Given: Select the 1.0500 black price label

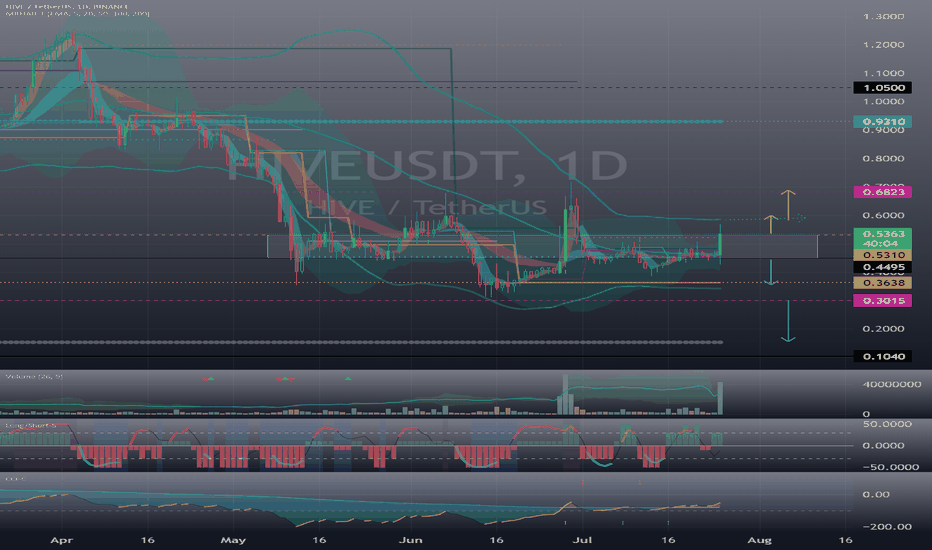Looking at the screenshot, I should (883, 87).
